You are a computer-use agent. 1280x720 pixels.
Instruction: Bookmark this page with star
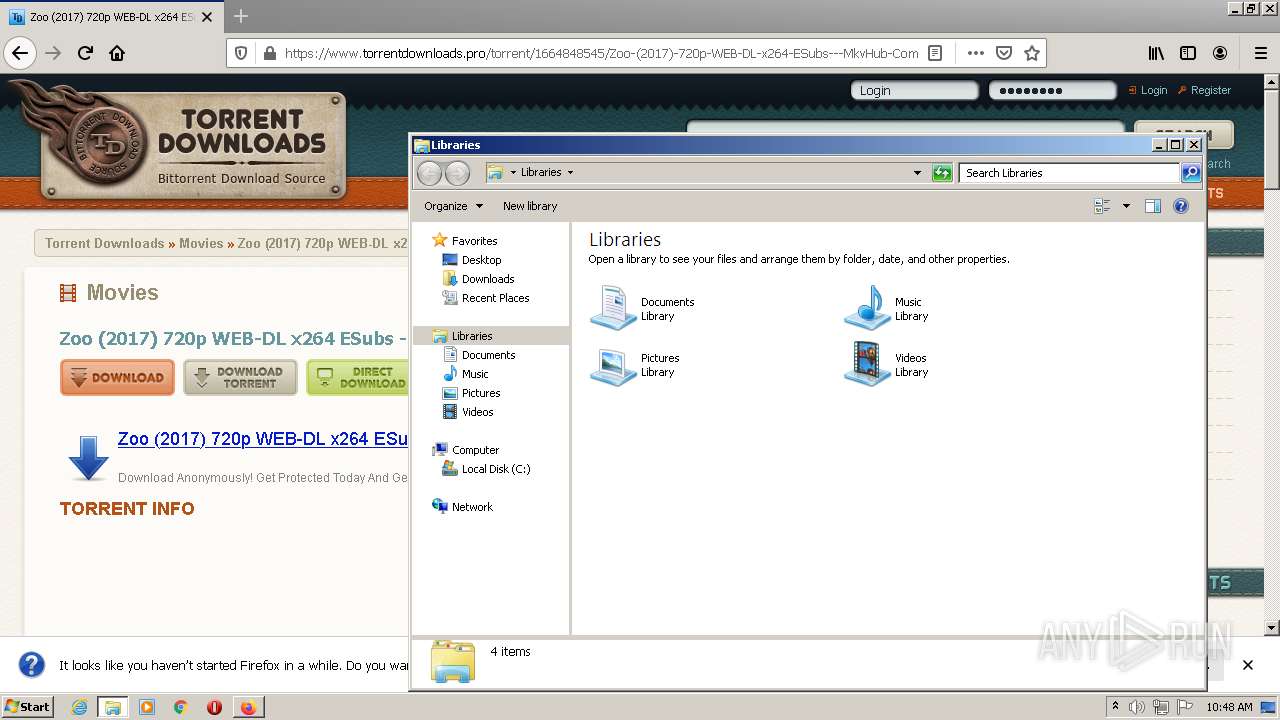coord(1032,53)
